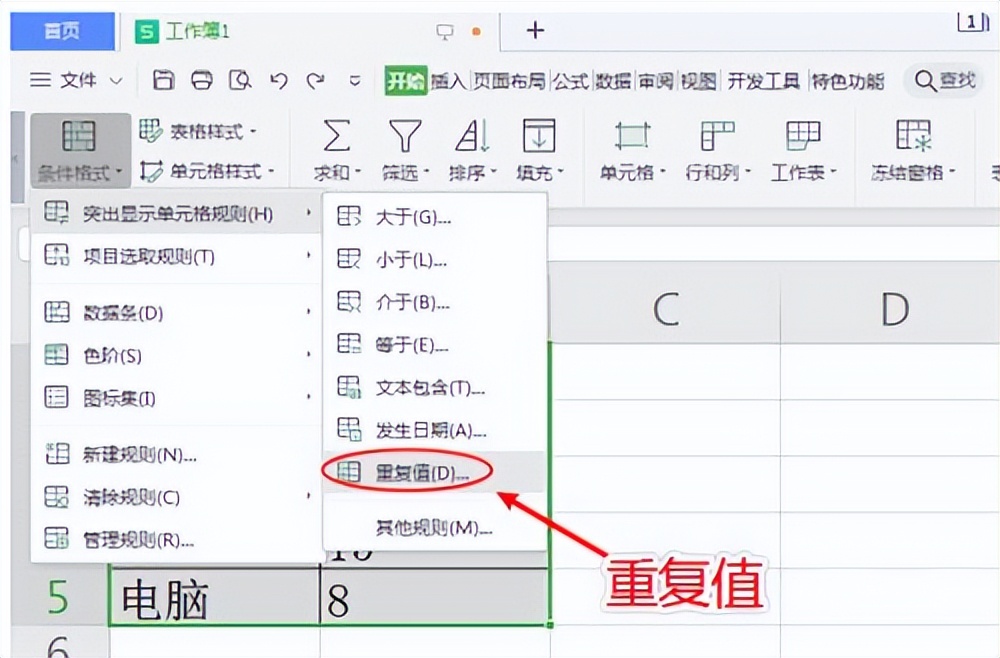Click cell containing value 8
Image resolution: width=1000 pixels, height=658 pixels.
[434, 597]
